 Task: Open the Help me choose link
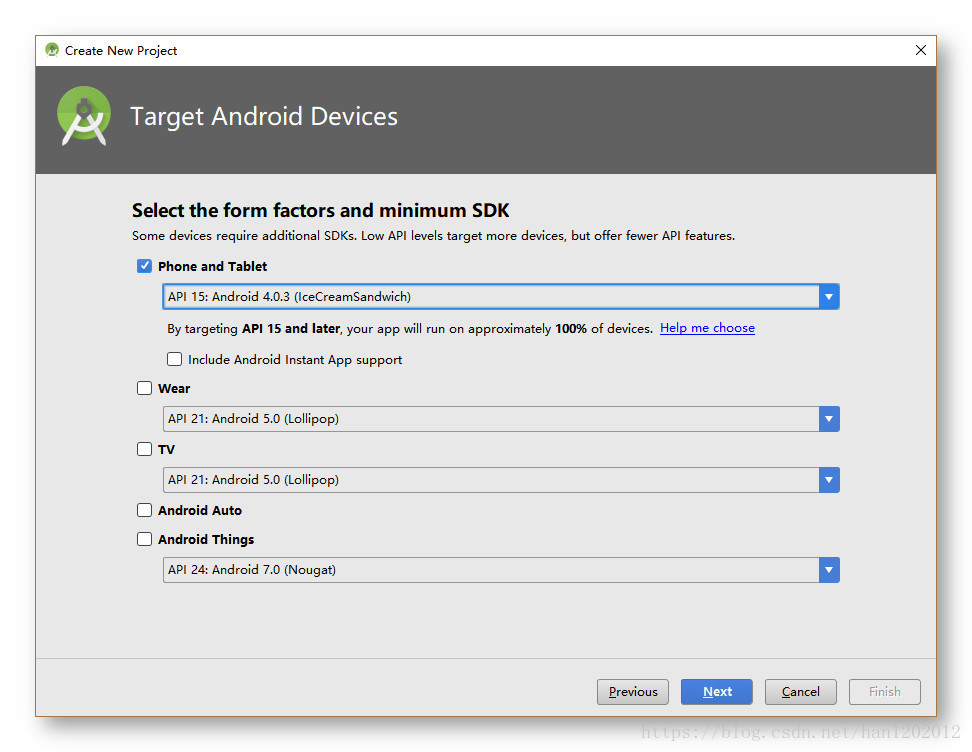[707, 328]
